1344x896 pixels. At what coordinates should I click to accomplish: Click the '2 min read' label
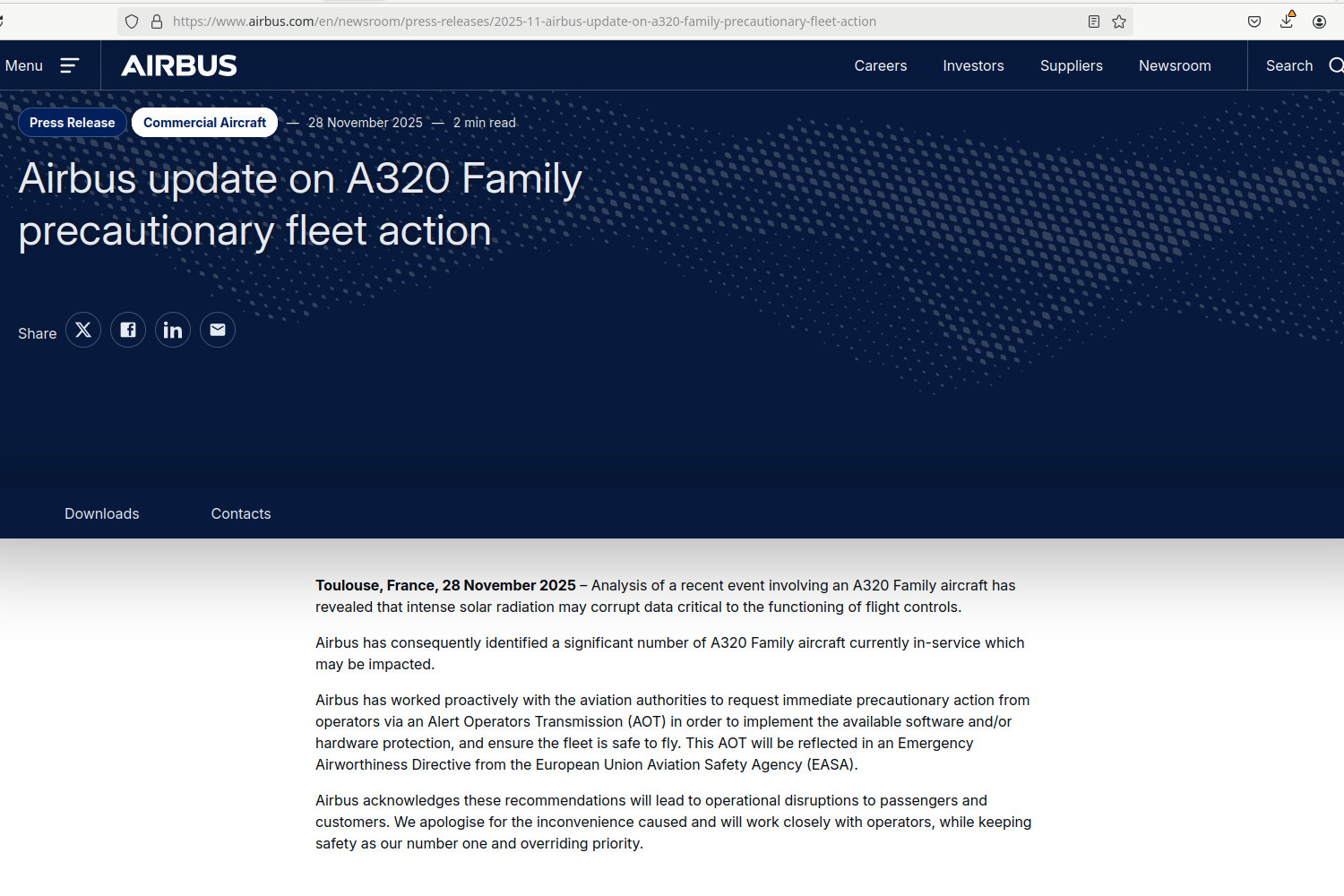[x=485, y=123]
